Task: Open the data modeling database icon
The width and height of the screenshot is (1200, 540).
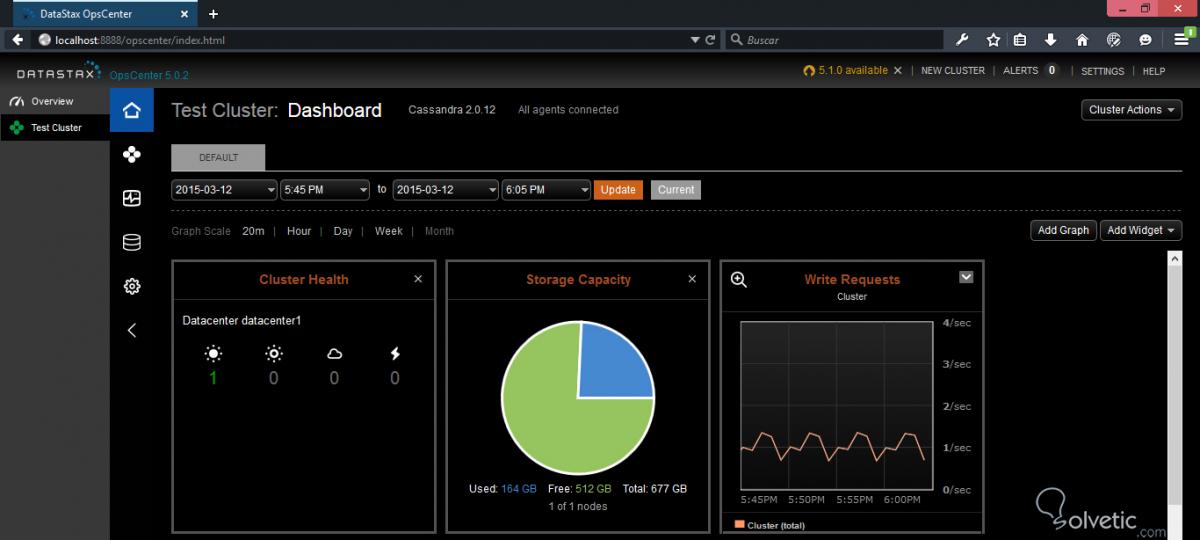Action: pyautogui.click(x=131, y=242)
